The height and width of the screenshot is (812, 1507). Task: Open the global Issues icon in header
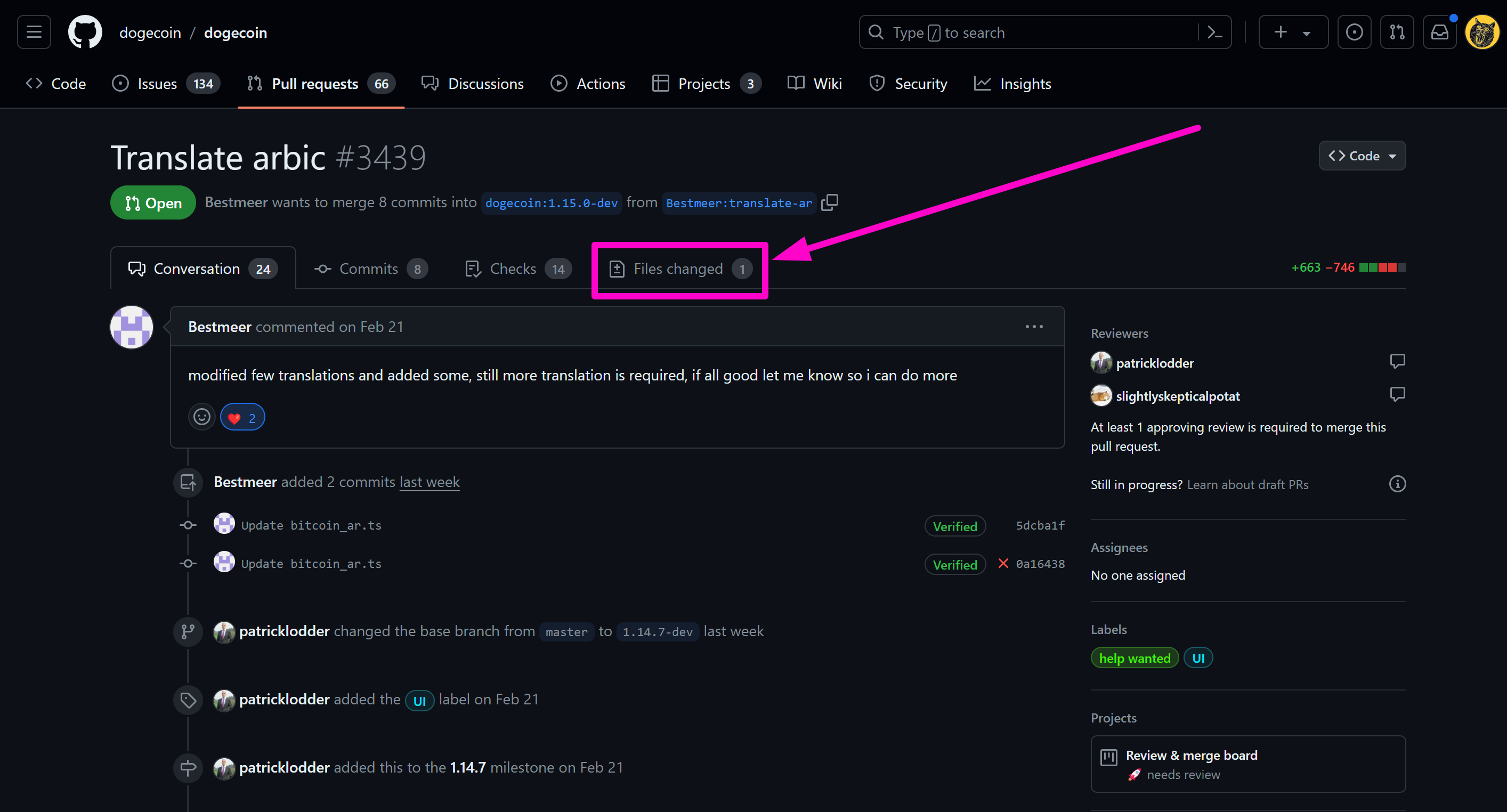coord(1354,32)
